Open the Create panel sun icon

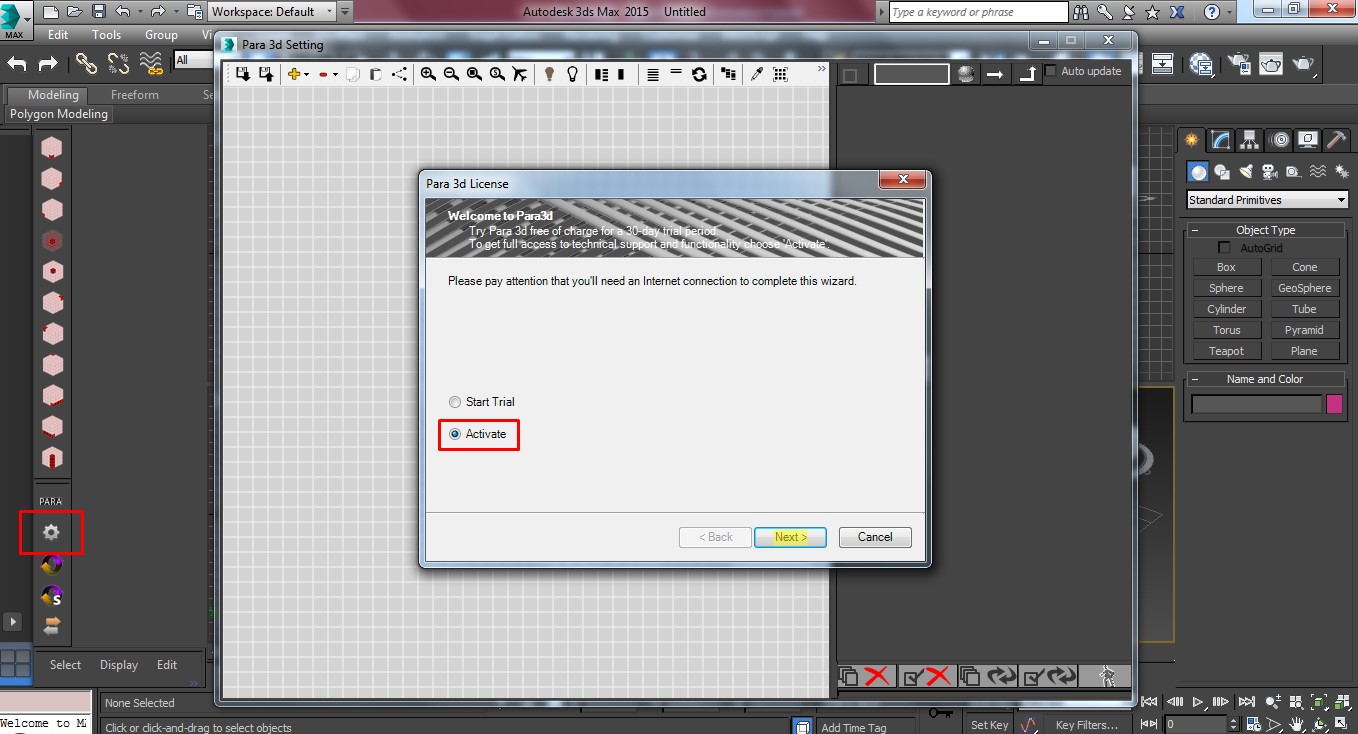pos(1191,140)
